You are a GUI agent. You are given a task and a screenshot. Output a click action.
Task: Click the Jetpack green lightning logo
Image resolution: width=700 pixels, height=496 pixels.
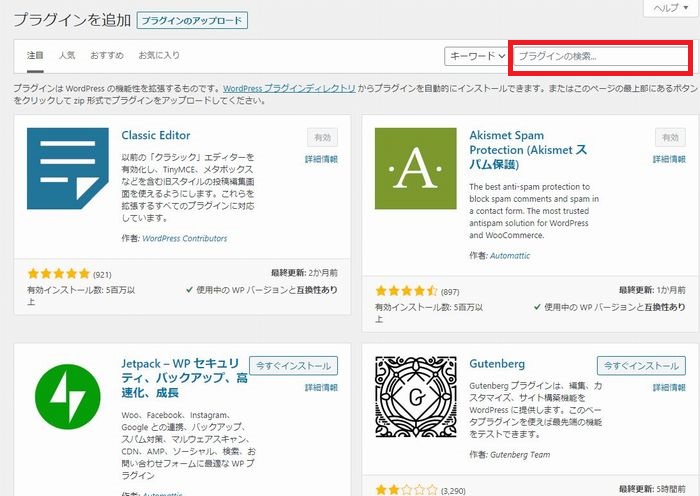pos(67,396)
